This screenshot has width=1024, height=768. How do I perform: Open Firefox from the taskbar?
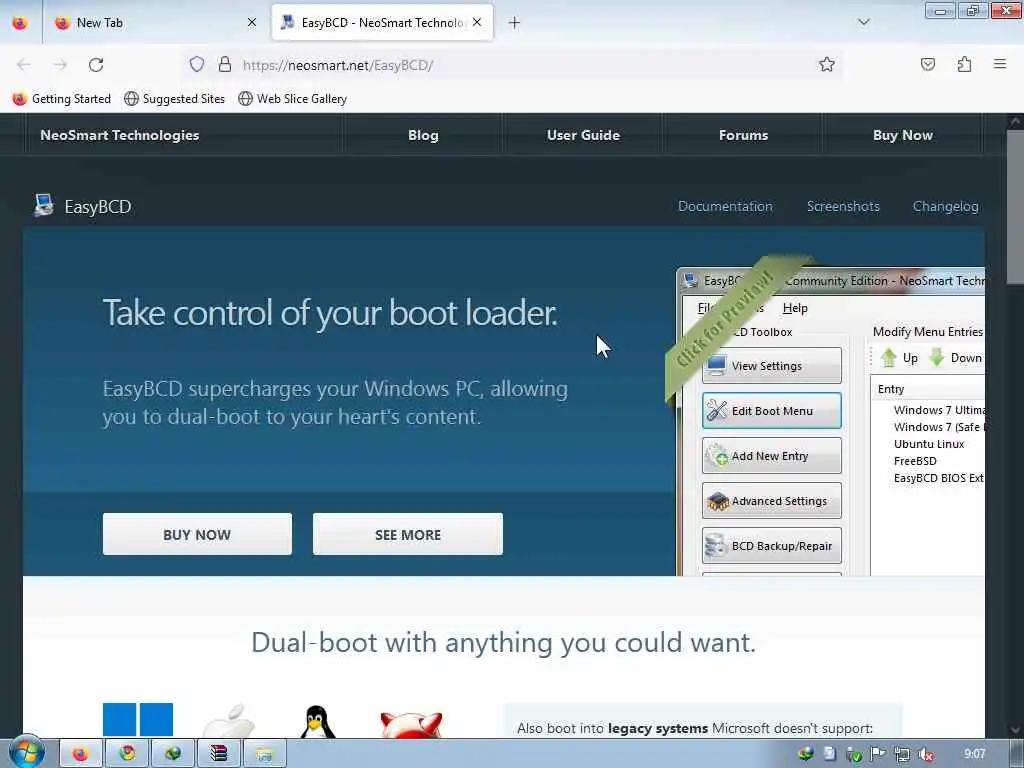click(x=80, y=754)
